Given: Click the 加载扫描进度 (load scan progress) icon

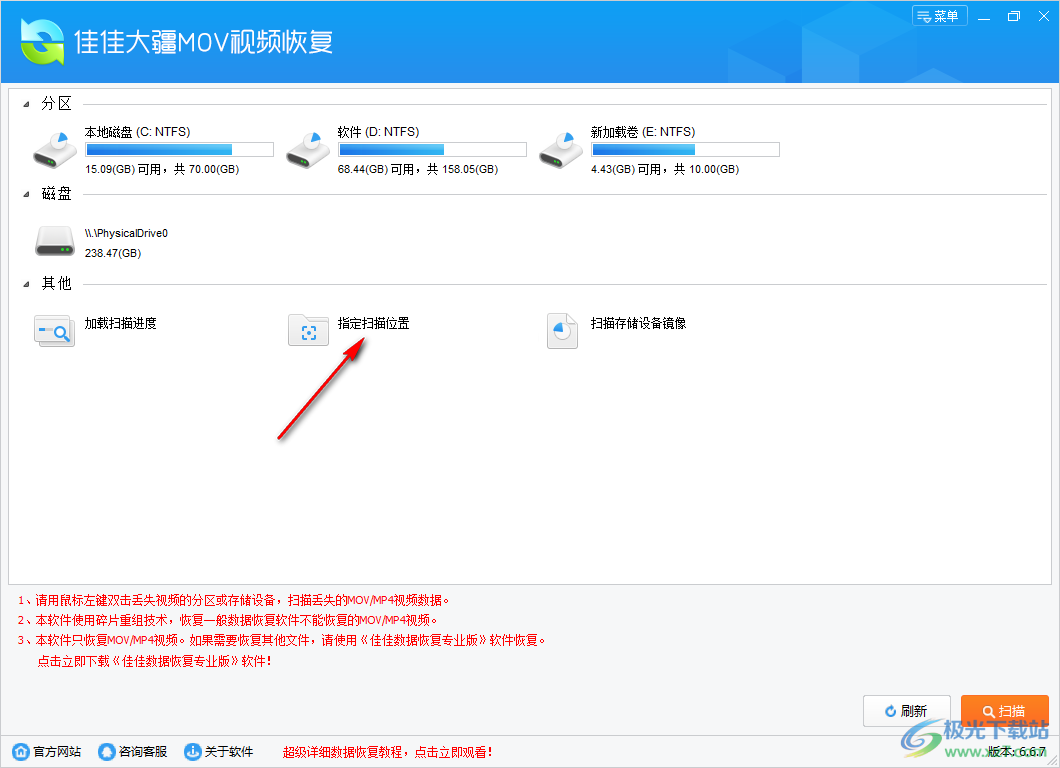Looking at the screenshot, I should coord(54,330).
